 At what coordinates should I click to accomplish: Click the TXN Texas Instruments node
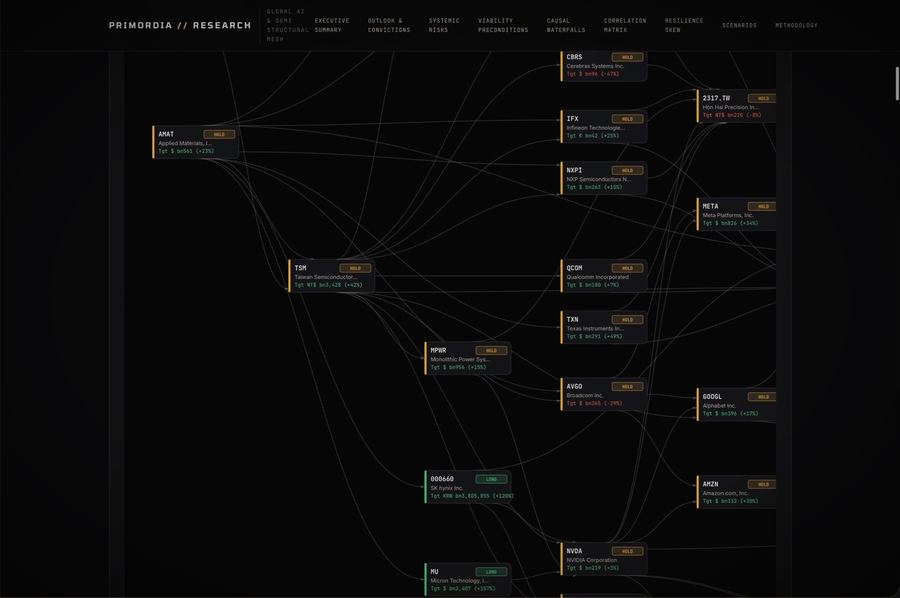pos(604,327)
